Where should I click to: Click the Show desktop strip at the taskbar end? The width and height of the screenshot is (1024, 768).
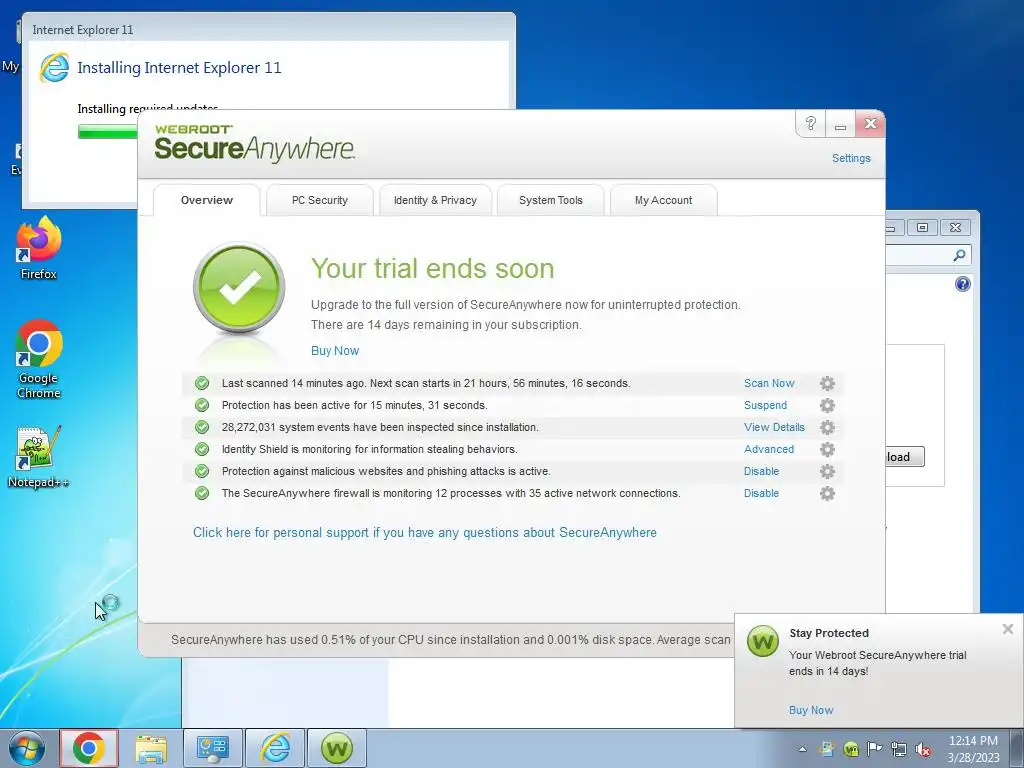point(1017,748)
